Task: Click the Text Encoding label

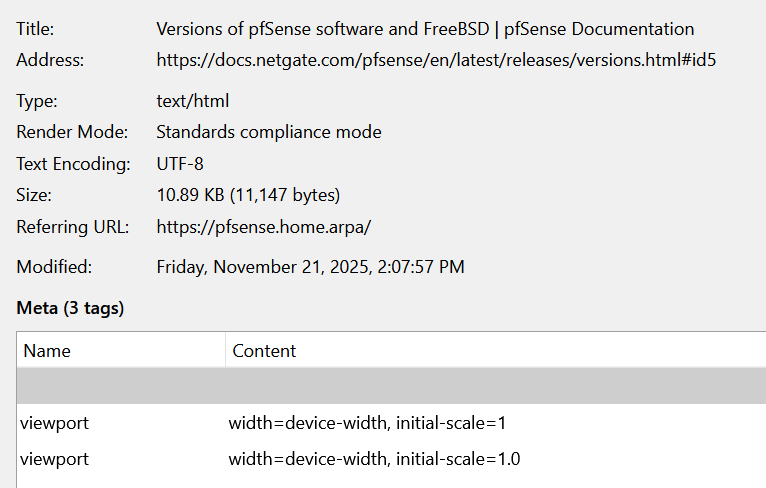Action: pyautogui.click(x=73, y=164)
